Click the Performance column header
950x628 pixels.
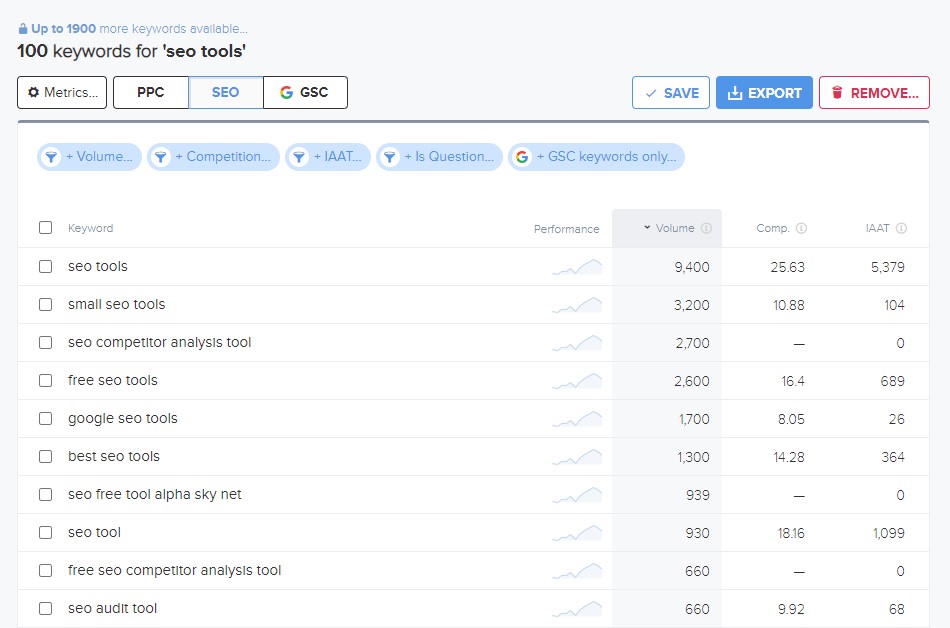pos(566,229)
